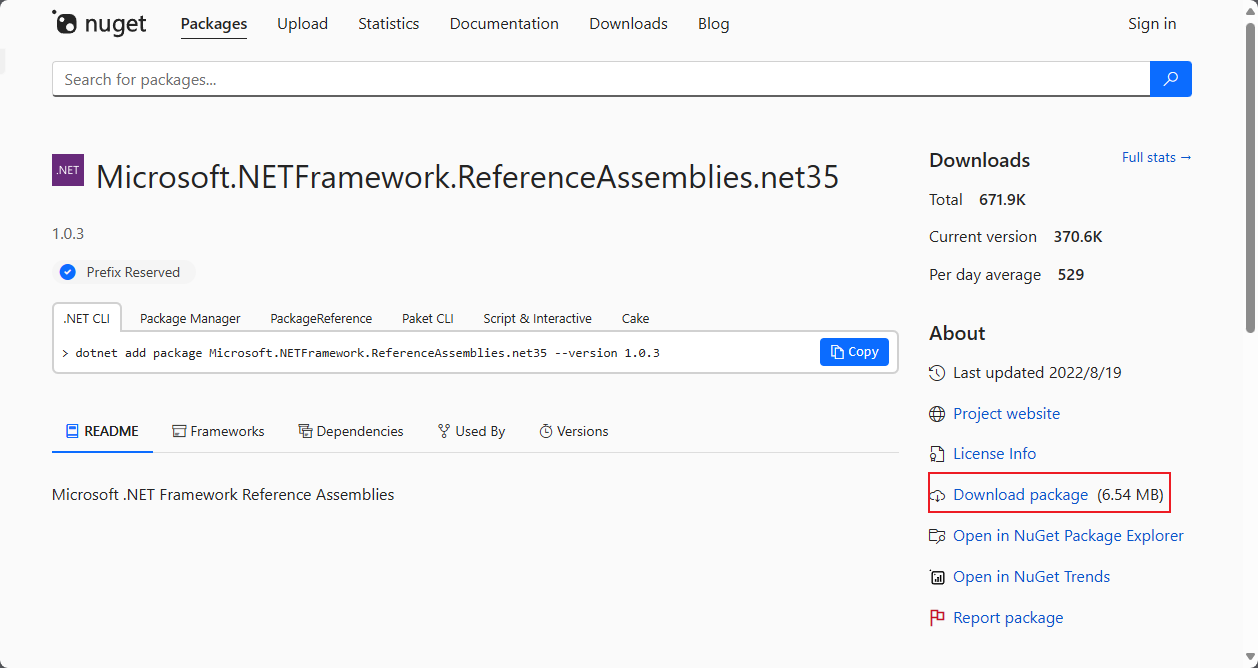Click the globe icon beside Project website
Image resolution: width=1258 pixels, height=668 pixels.
tap(937, 414)
